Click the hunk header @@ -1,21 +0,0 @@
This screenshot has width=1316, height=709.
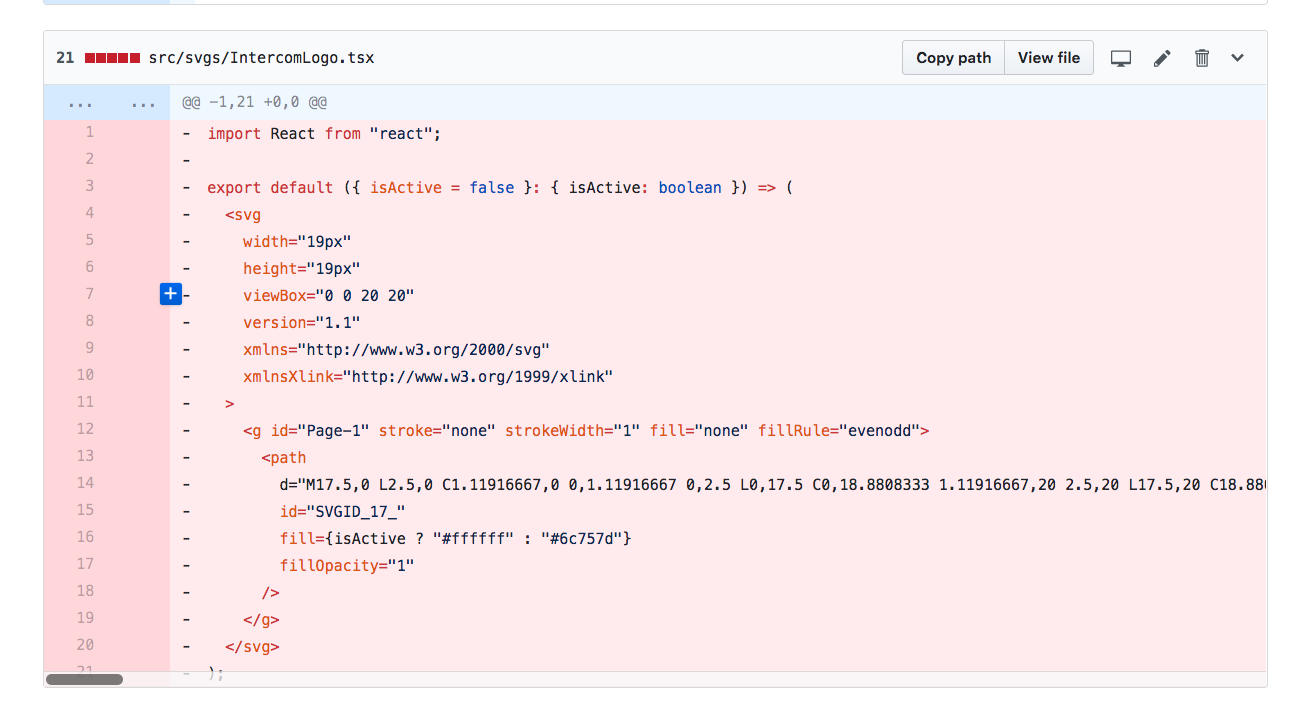tap(255, 103)
